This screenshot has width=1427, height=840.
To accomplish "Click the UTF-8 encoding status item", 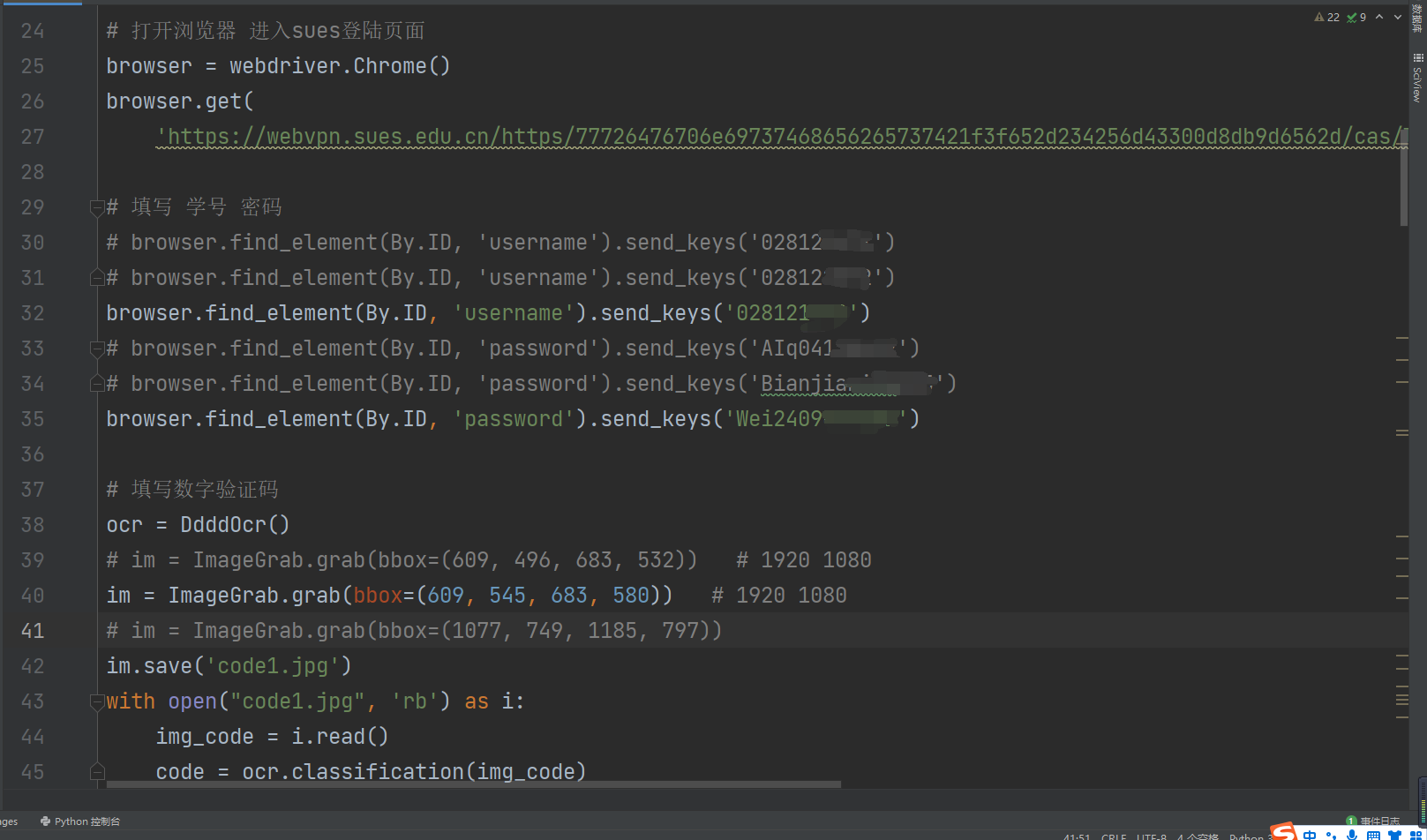I will click(1152, 836).
